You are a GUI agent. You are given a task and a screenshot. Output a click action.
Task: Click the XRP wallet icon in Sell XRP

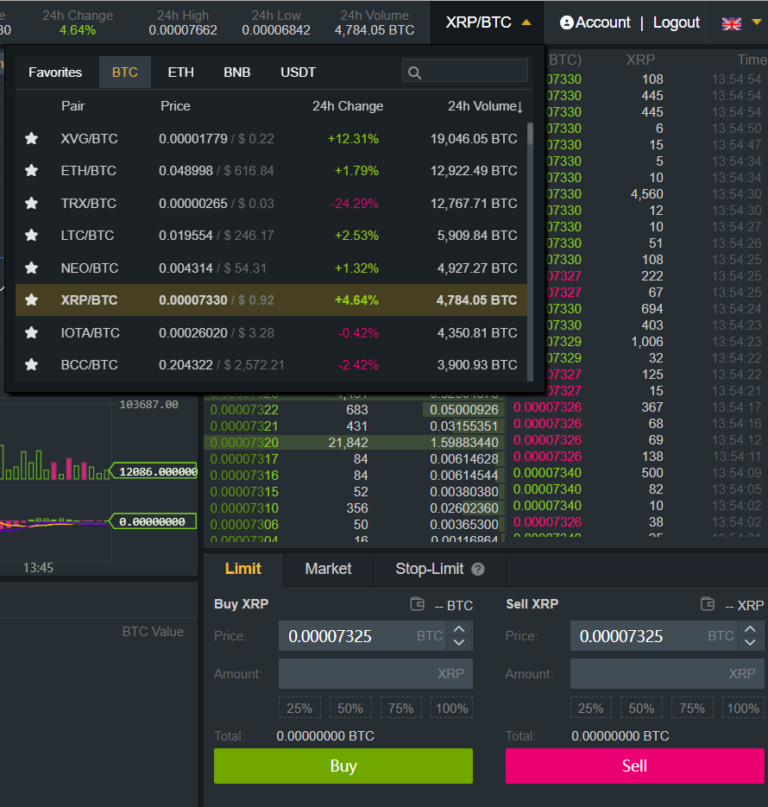[x=708, y=604]
